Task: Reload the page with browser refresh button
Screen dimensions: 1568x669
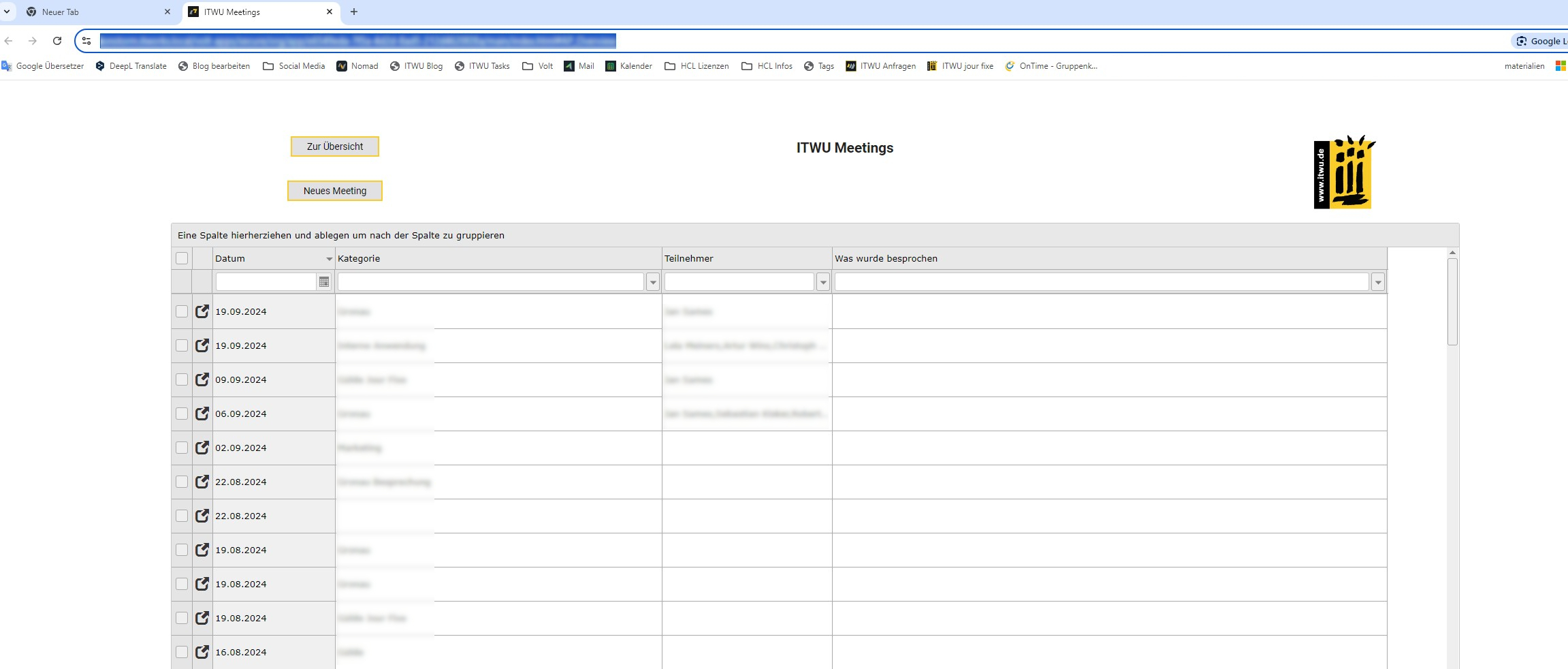Action: coord(57,41)
